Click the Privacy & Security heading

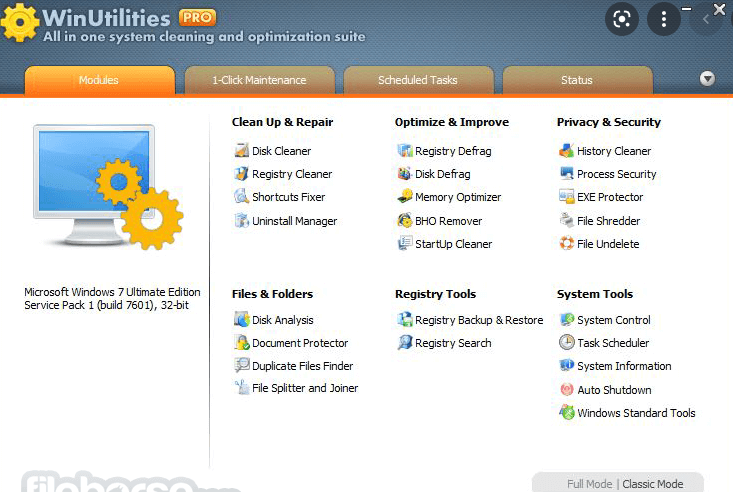pyautogui.click(x=608, y=122)
